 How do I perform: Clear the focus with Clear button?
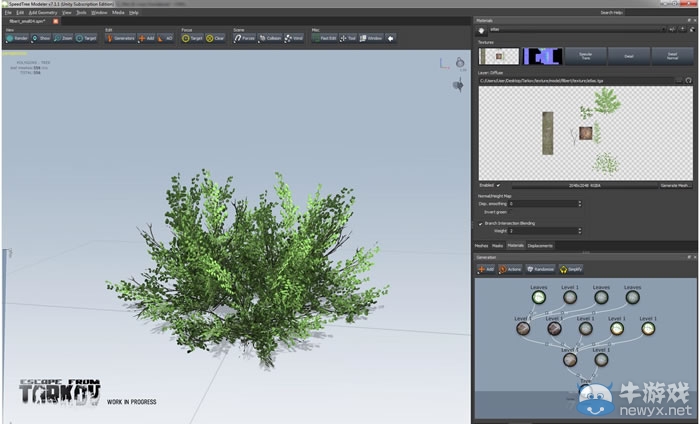coord(215,38)
